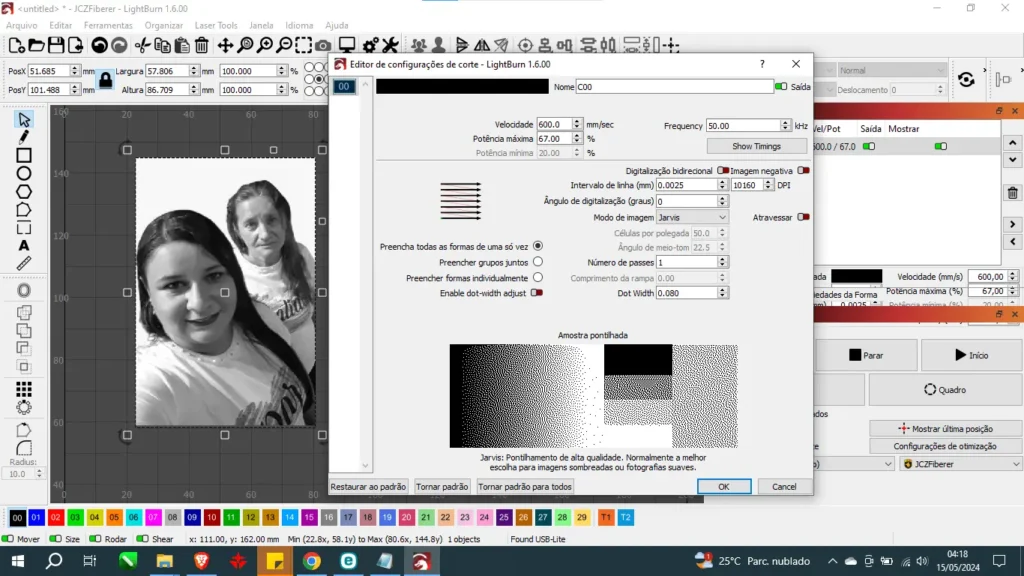
Task: Open the Arquivo menu
Action: point(22,25)
